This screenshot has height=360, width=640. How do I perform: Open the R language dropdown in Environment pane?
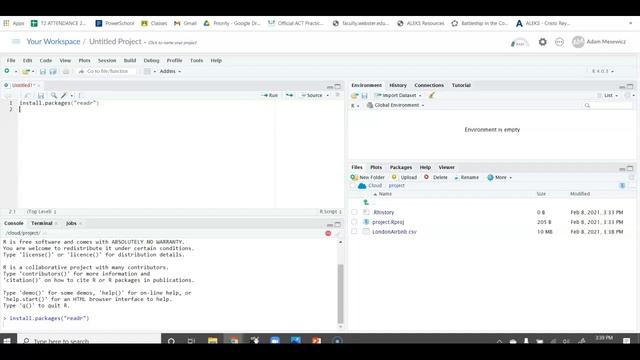coord(355,105)
